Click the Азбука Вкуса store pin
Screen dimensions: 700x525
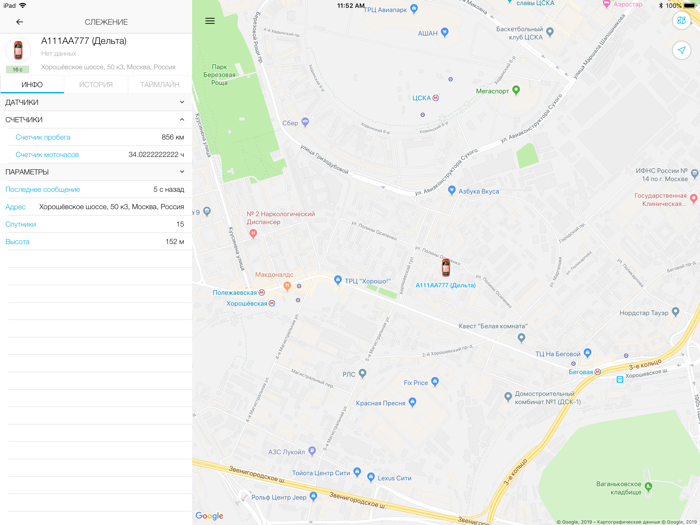point(451,191)
